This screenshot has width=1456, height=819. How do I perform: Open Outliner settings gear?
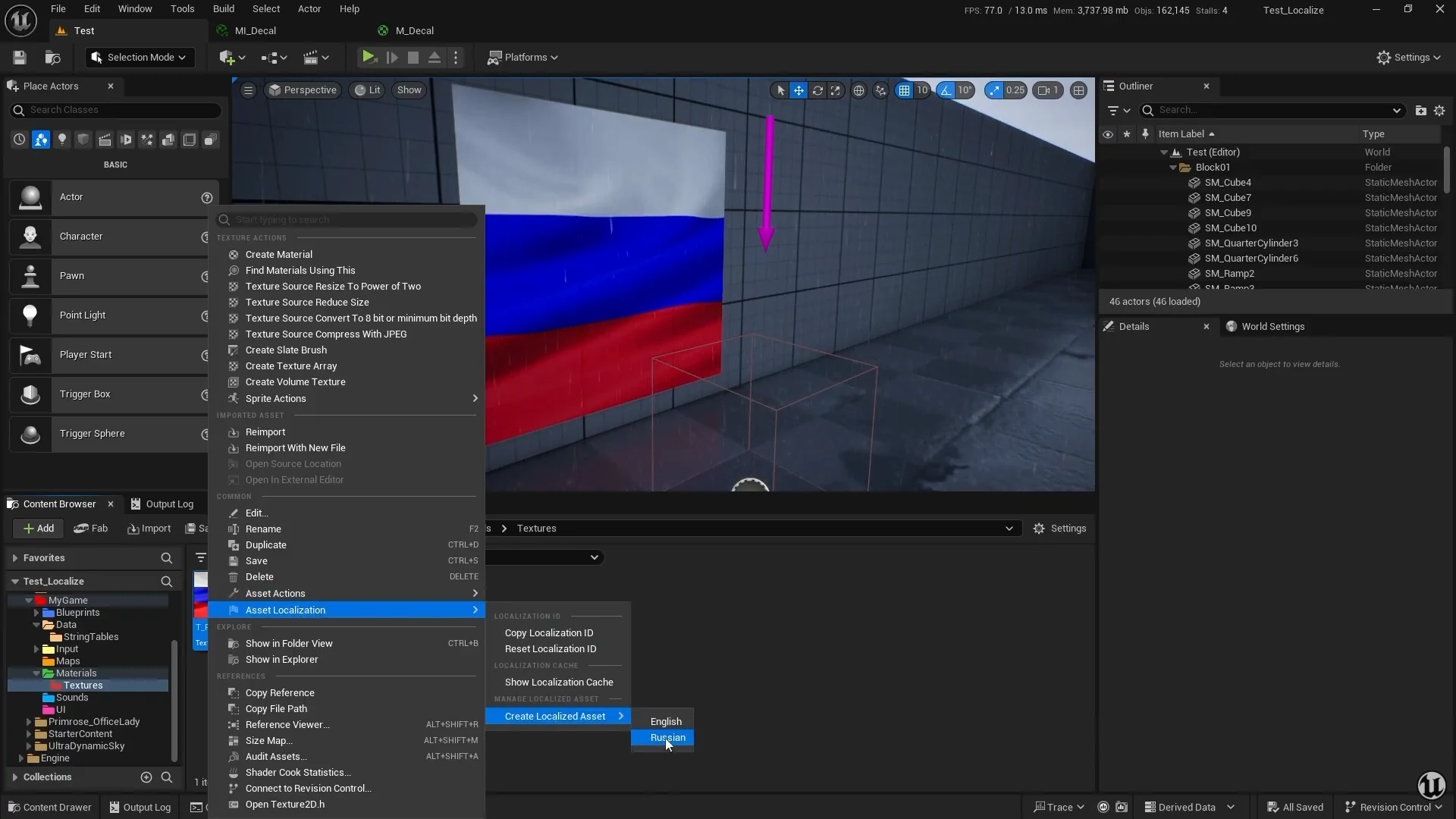pos(1439,111)
